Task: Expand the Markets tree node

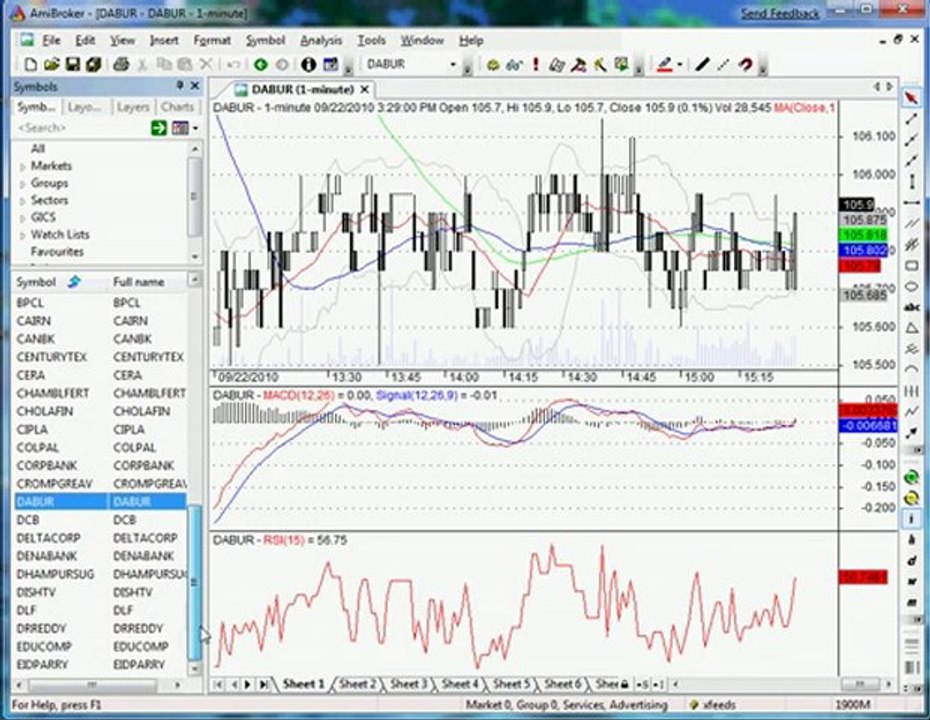Action: tap(23, 167)
